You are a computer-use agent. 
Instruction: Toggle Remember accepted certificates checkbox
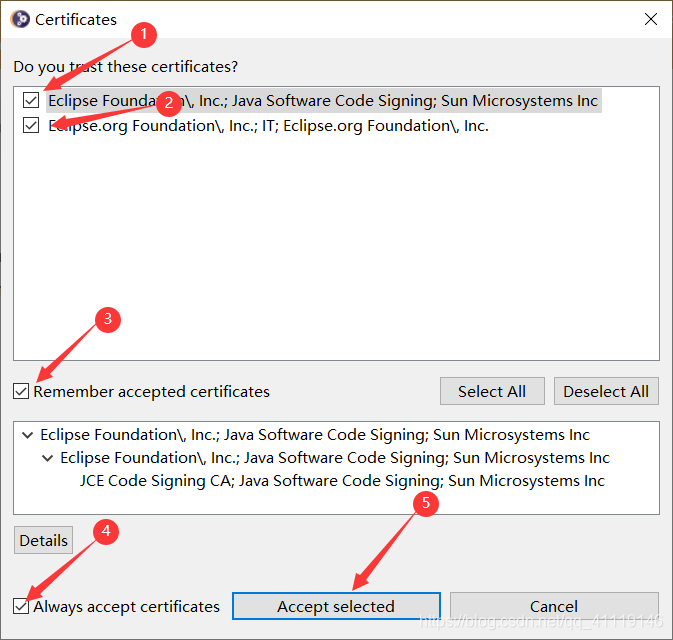[x=21, y=391]
